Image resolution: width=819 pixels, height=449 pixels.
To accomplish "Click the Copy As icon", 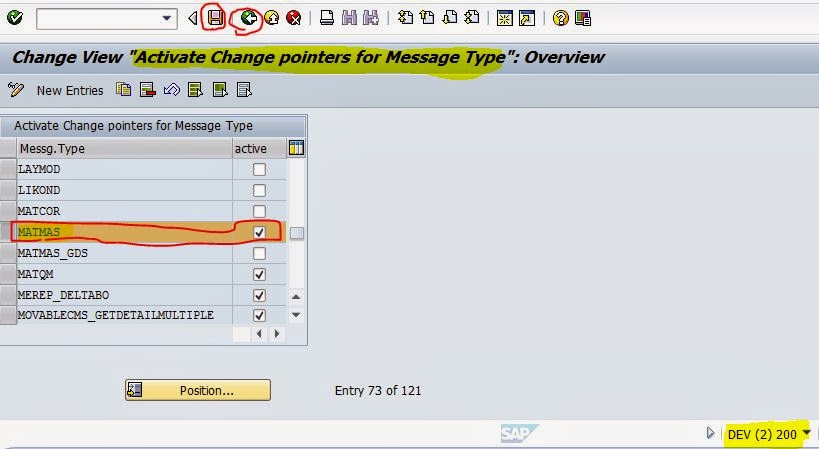I will pyautogui.click(x=123, y=90).
